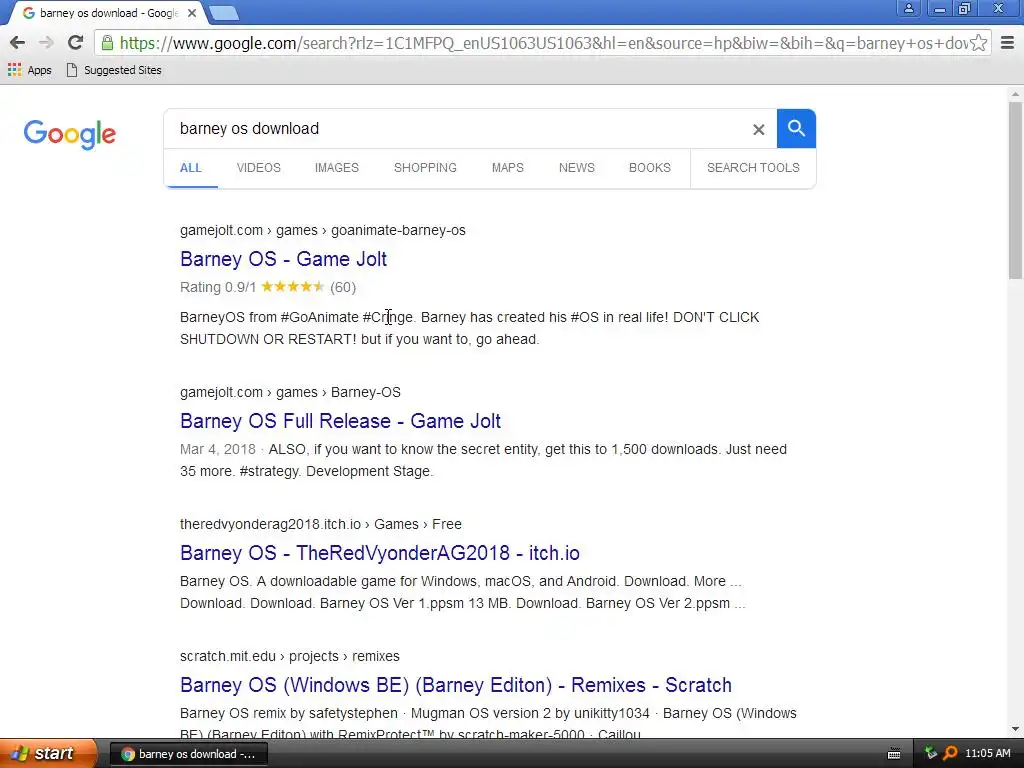The image size is (1024, 768).
Task: Click the browser forward arrow
Action: (46, 43)
